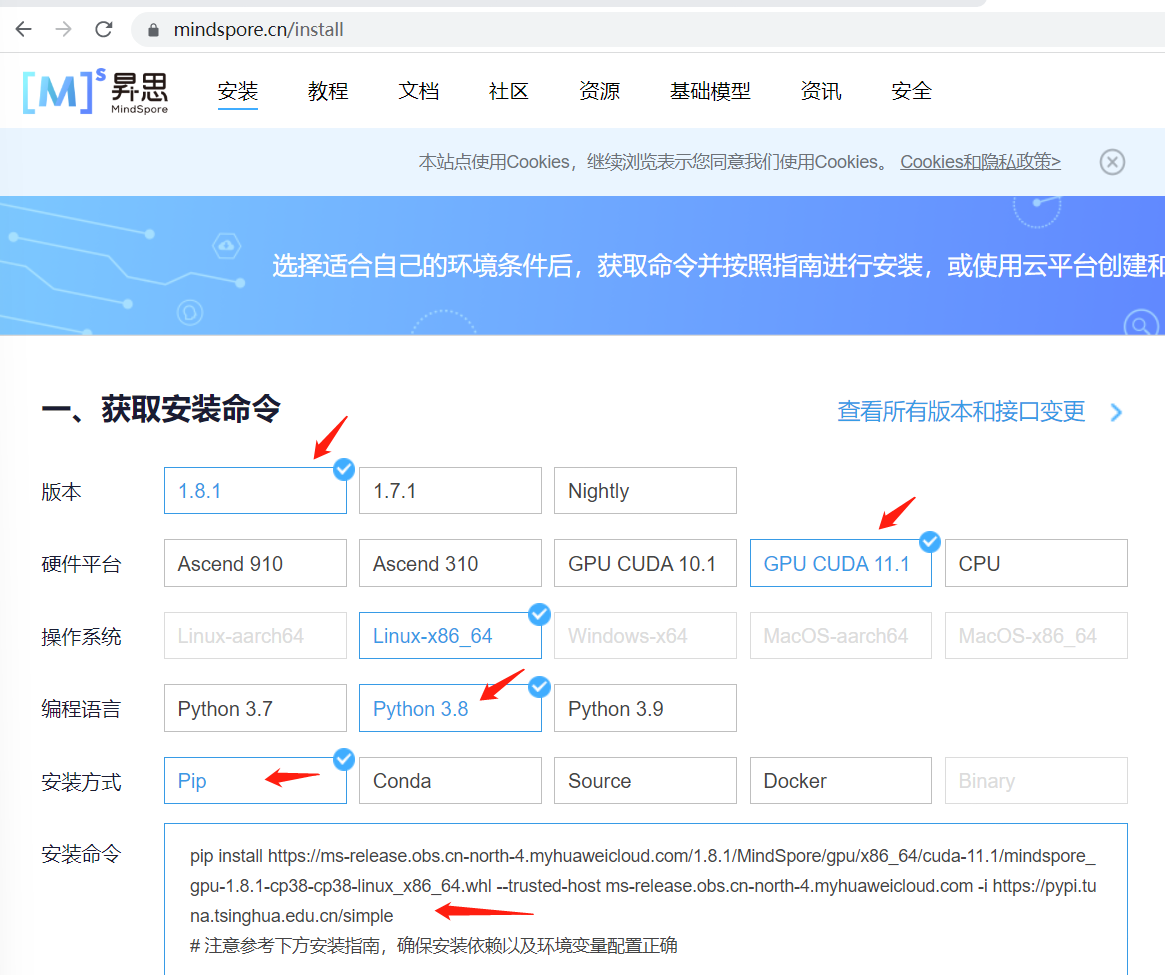This screenshot has height=975, width=1165.
Task: Click the # 注意参考下方安装指南 comment line
Action: click(x=434, y=945)
